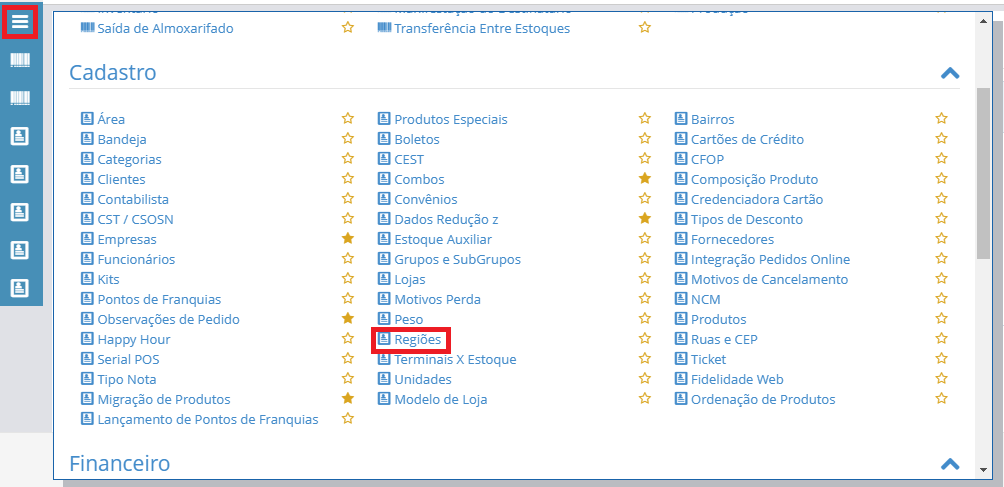Image resolution: width=1004 pixels, height=487 pixels.
Task: Favorite Ordenação de Produtos with its star
Action: click(x=941, y=398)
